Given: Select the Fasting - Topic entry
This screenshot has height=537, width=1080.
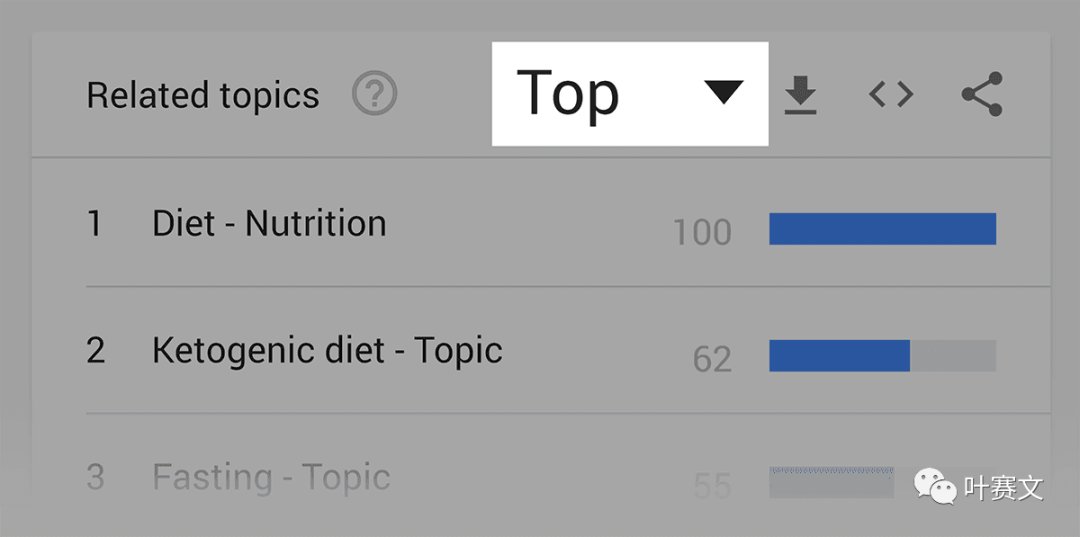Looking at the screenshot, I should pyautogui.click(x=271, y=477).
